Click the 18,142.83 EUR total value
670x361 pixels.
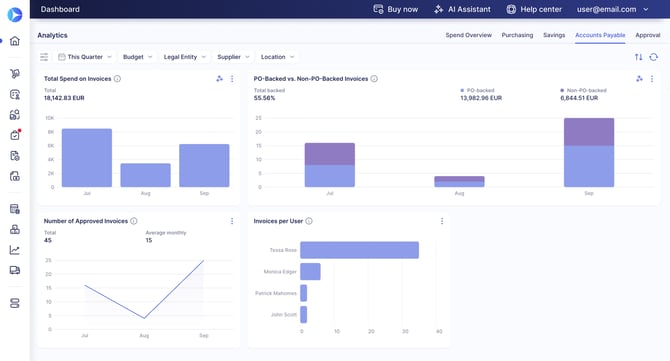tap(64, 98)
